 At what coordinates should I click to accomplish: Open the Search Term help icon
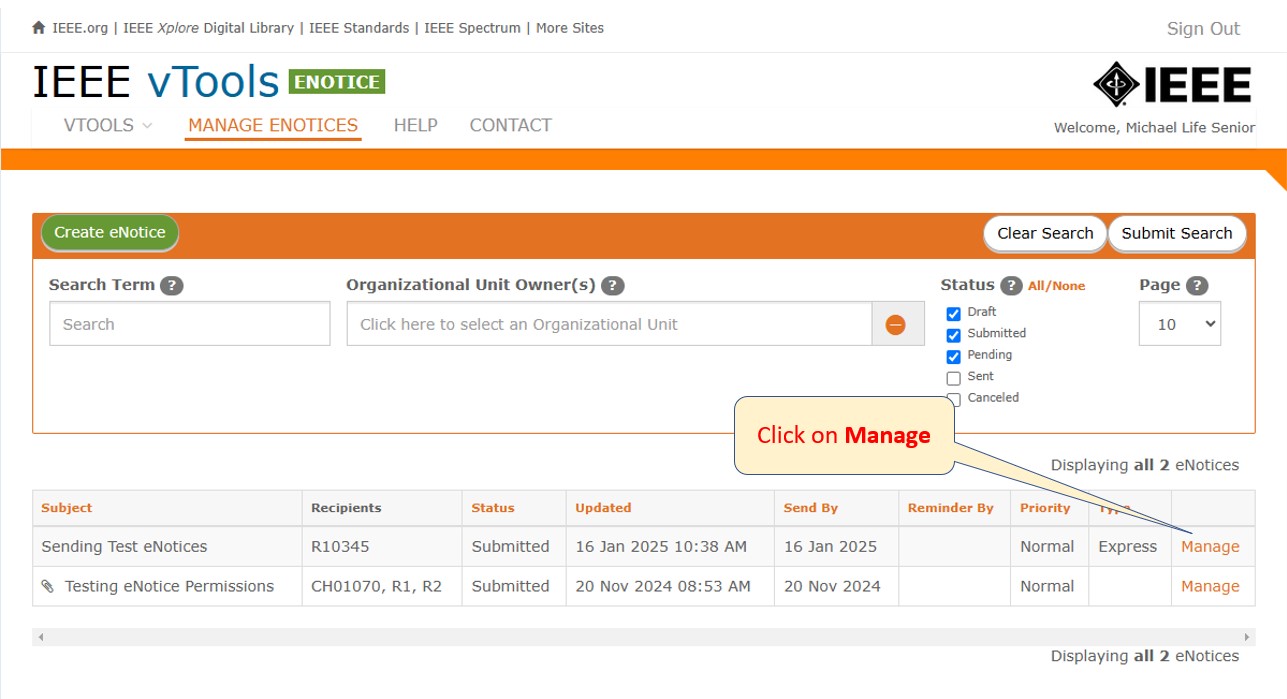point(172,285)
